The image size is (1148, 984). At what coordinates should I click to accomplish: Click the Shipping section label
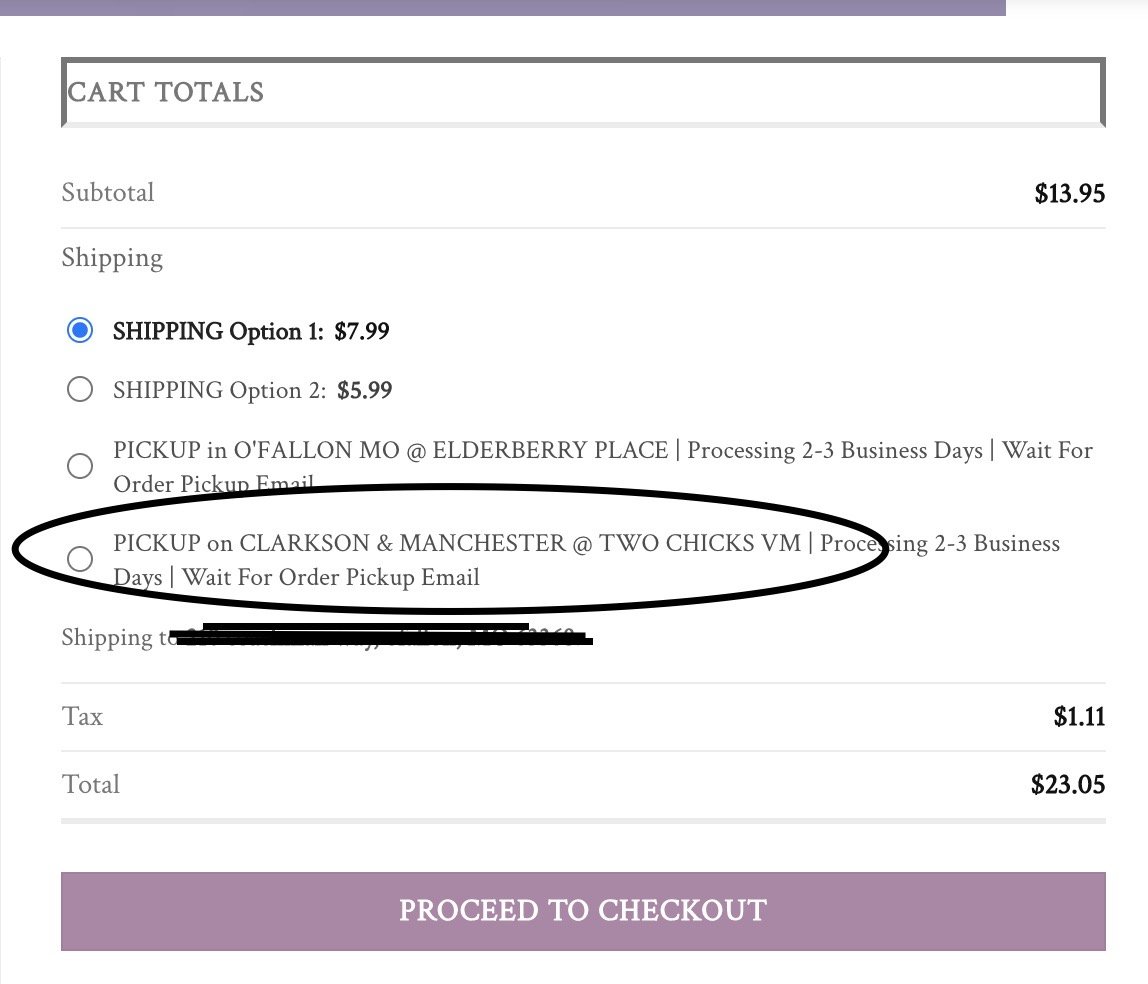112,258
